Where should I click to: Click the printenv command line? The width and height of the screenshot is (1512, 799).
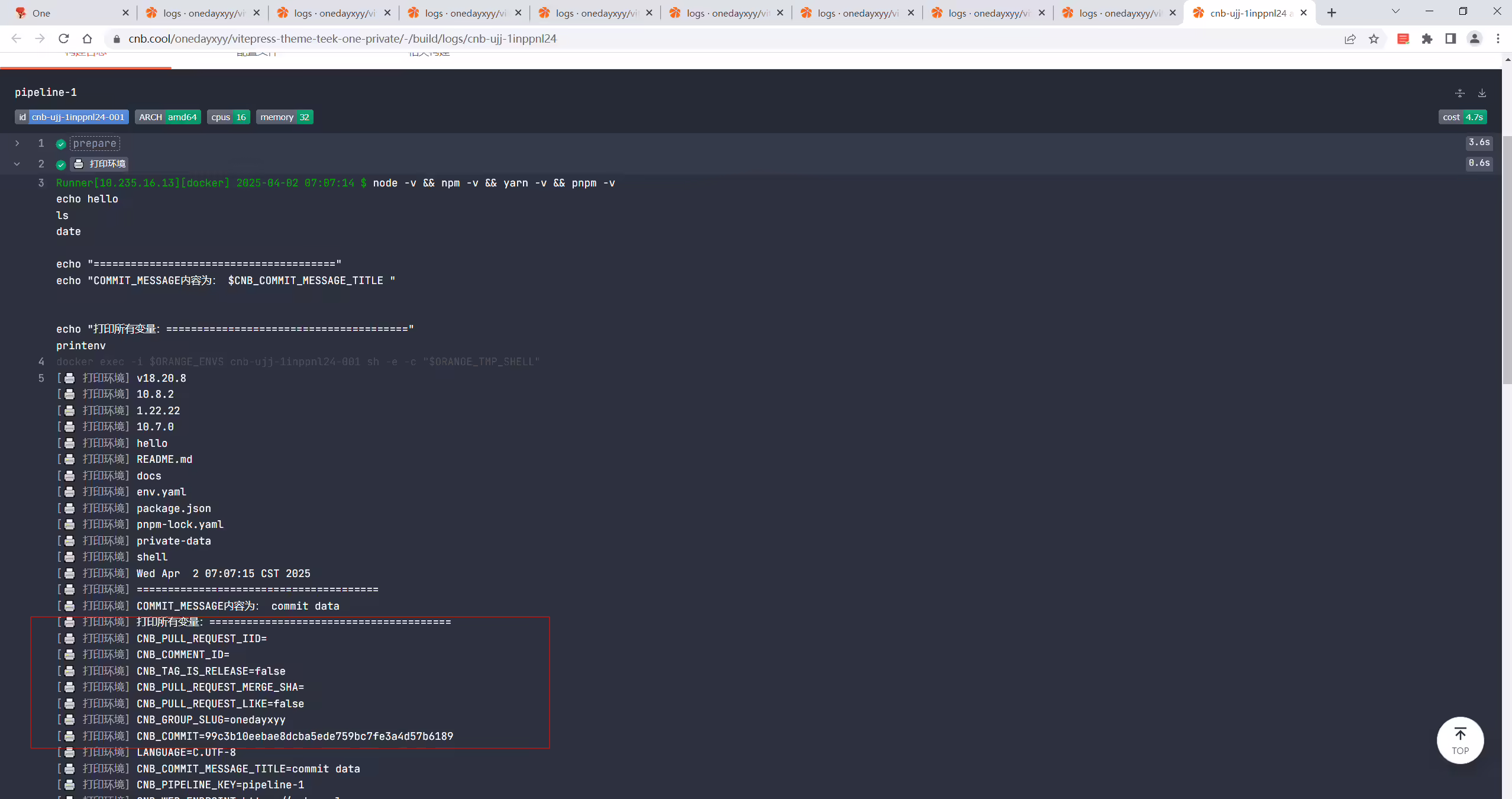[x=81, y=346]
